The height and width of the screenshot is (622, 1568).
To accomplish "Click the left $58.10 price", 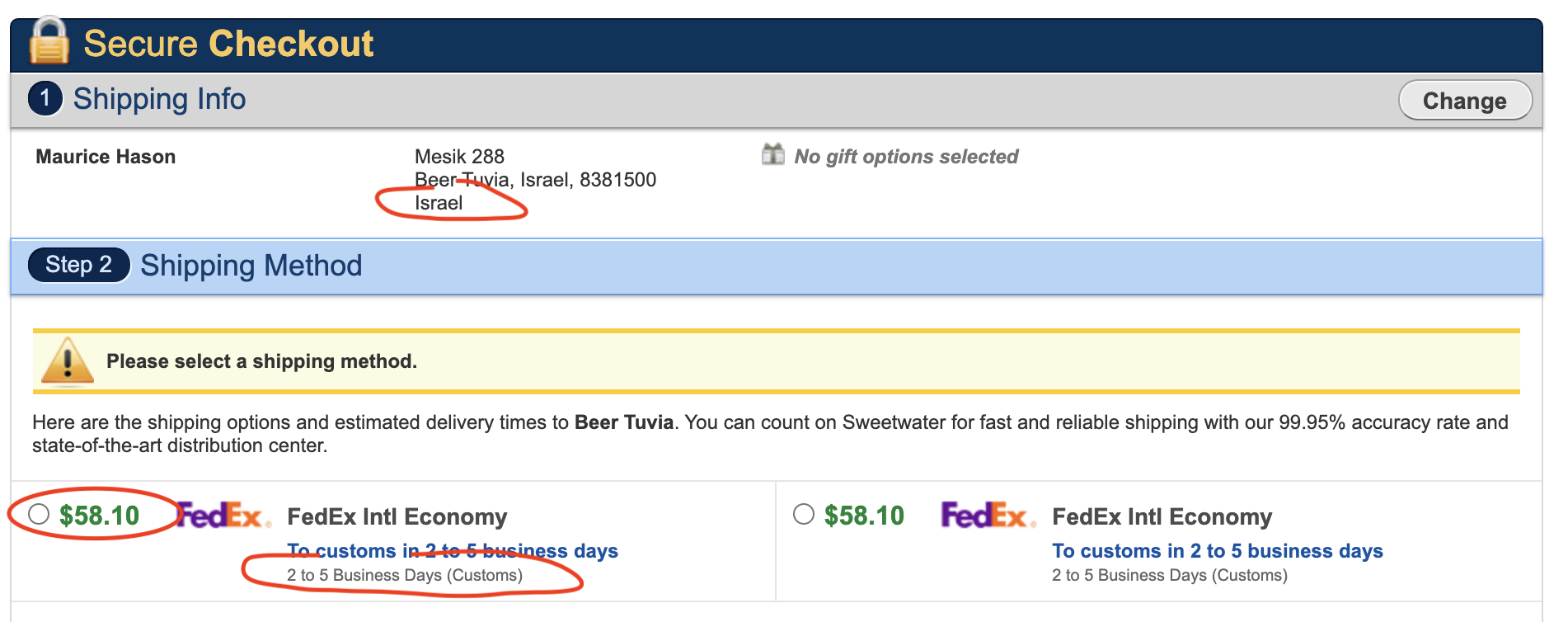I will point(99,516).
